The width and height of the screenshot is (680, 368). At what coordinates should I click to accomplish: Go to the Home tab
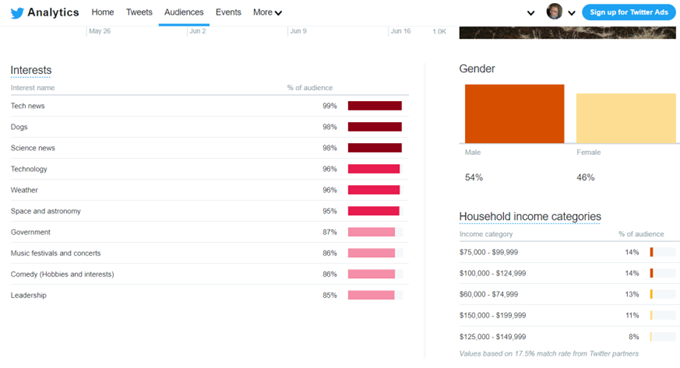coord(103,12)
